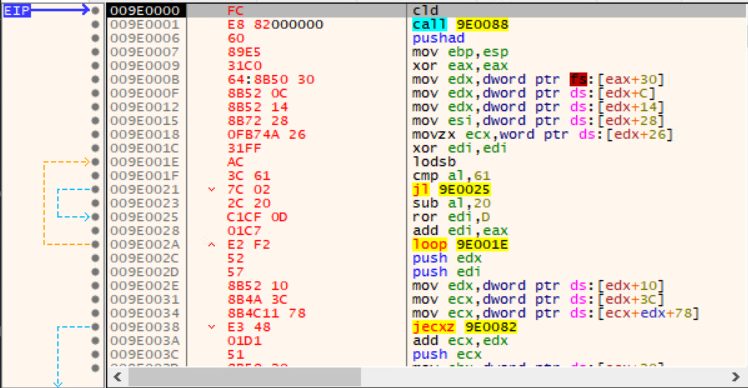
Task: Select loop 9E001E instruction
Action: click(460, 244)
